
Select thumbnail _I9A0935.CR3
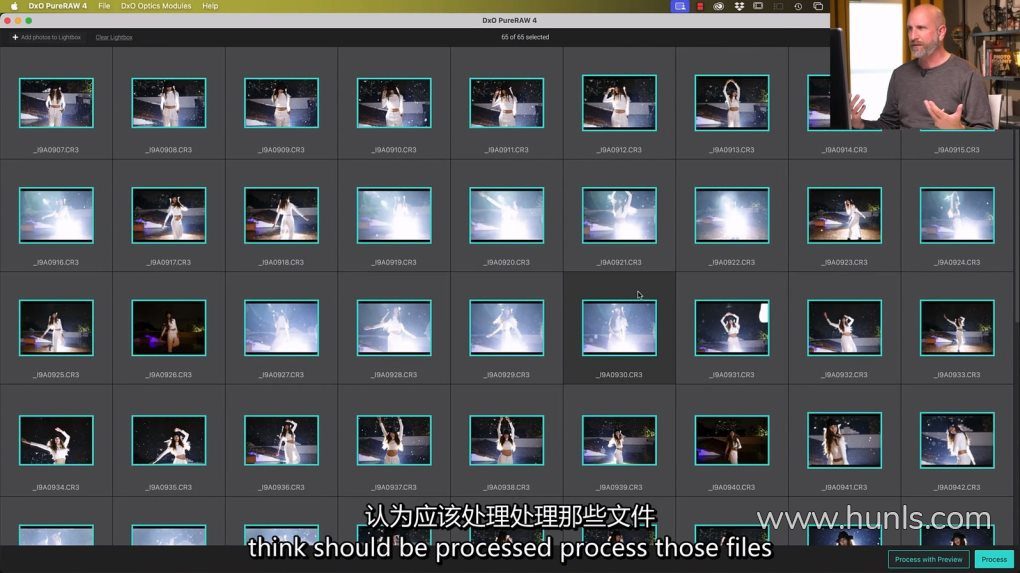click(168, 440)
